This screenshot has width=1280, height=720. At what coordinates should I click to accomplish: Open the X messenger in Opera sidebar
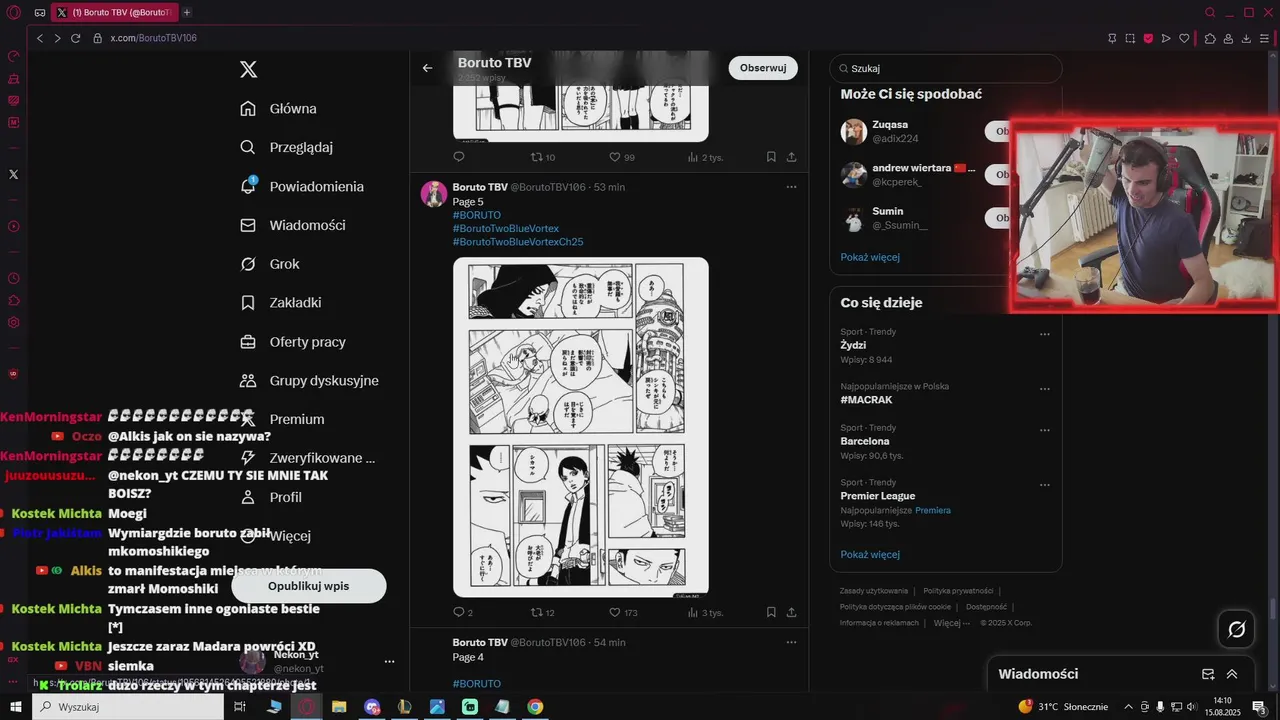(x=14, y=174)
